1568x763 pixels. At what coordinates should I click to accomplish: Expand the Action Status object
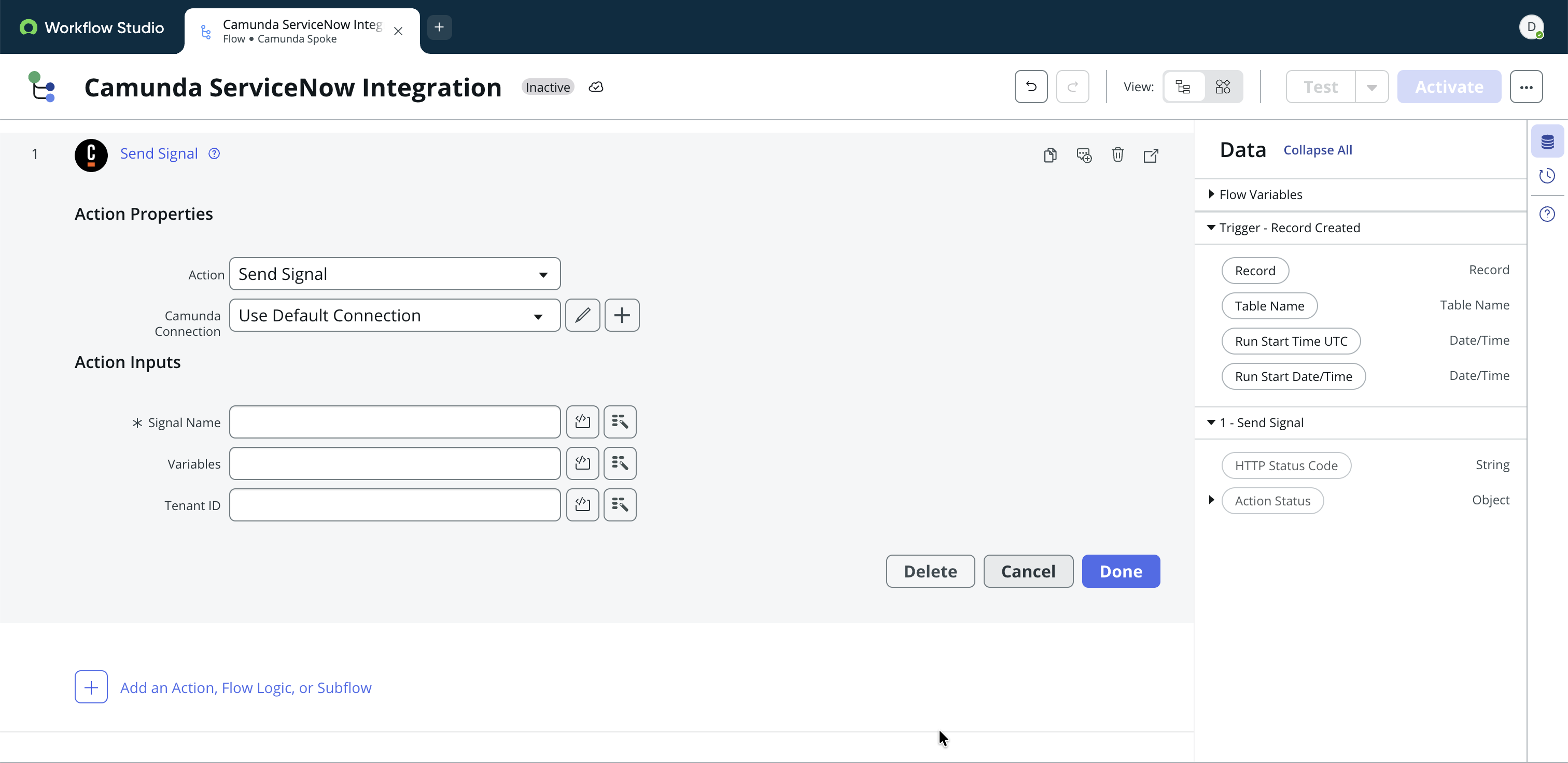(x=1211, y=500)
